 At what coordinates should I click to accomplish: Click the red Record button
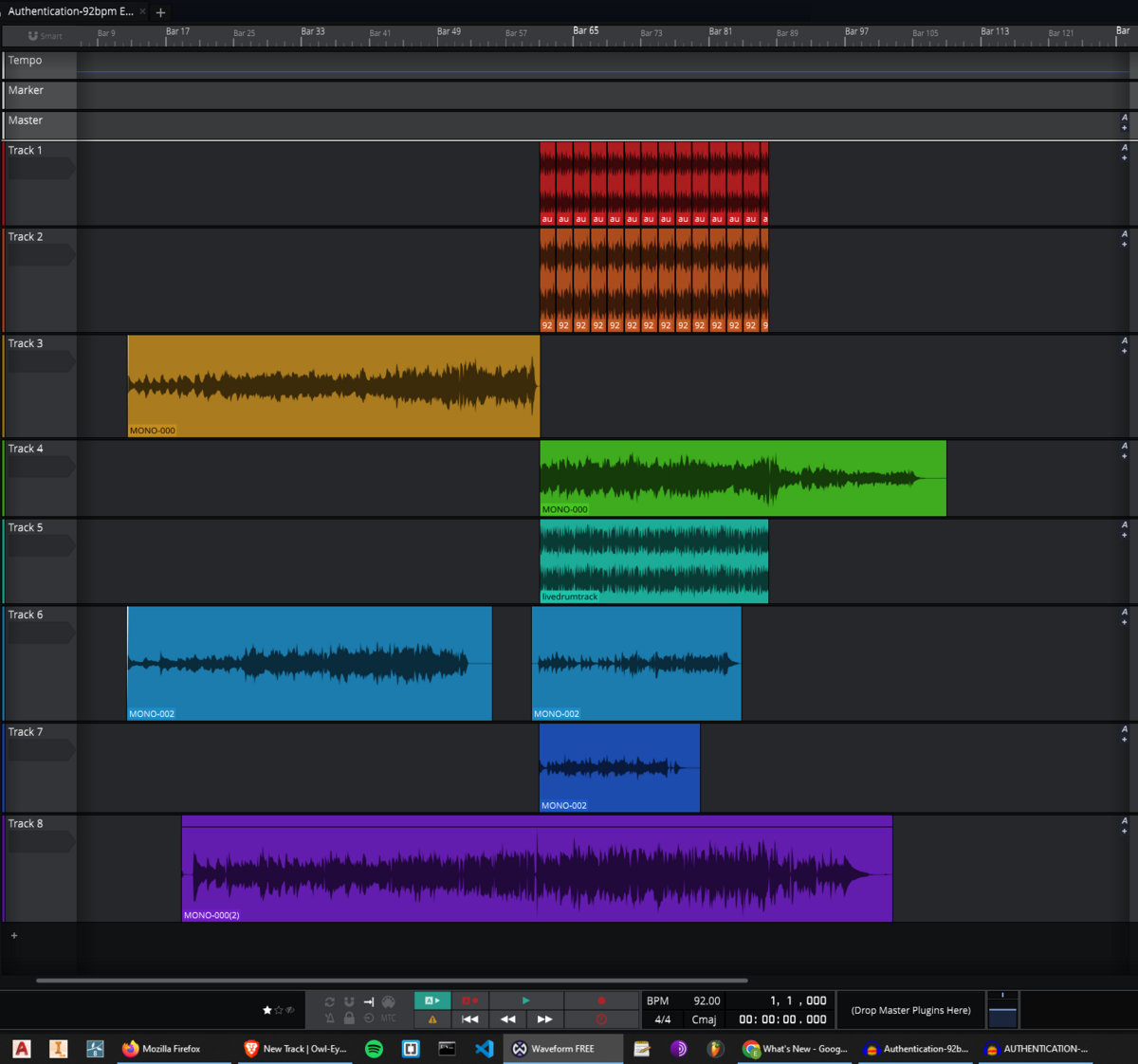pos(601,1000)
